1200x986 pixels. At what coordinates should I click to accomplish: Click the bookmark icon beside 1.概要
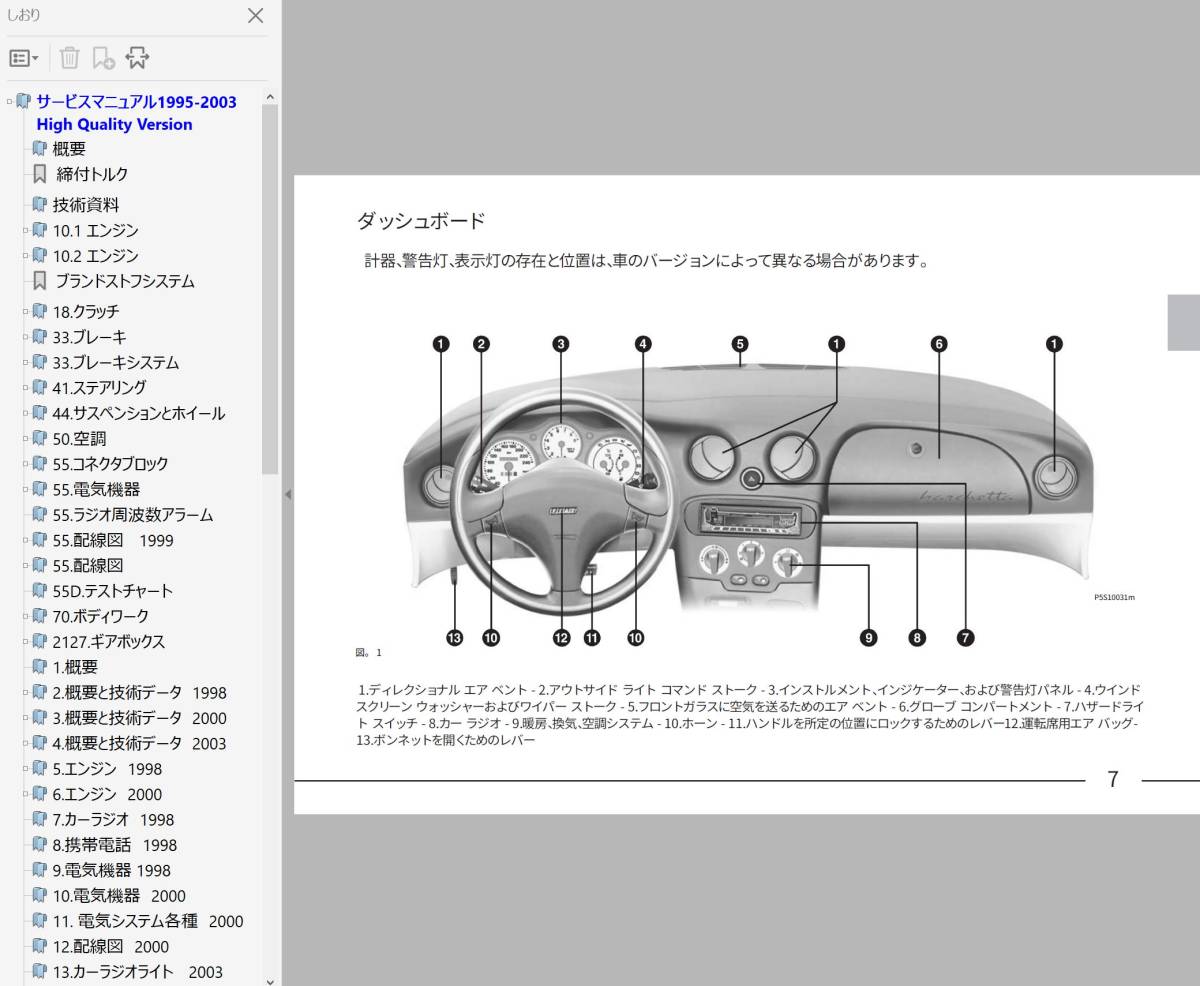(x=40, y=666)
